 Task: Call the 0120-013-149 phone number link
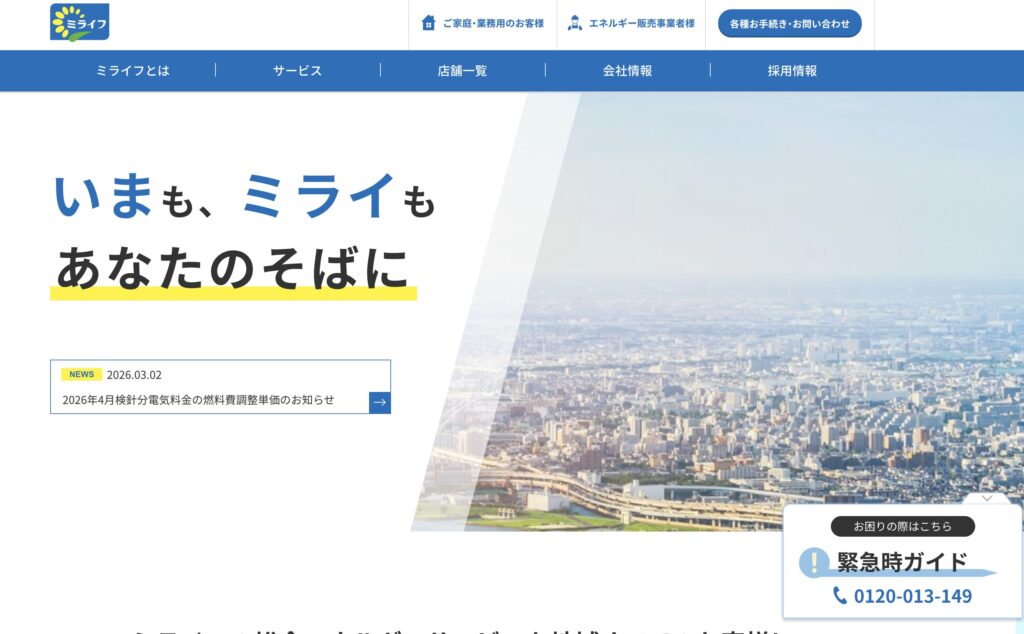(x=912, y=596)
